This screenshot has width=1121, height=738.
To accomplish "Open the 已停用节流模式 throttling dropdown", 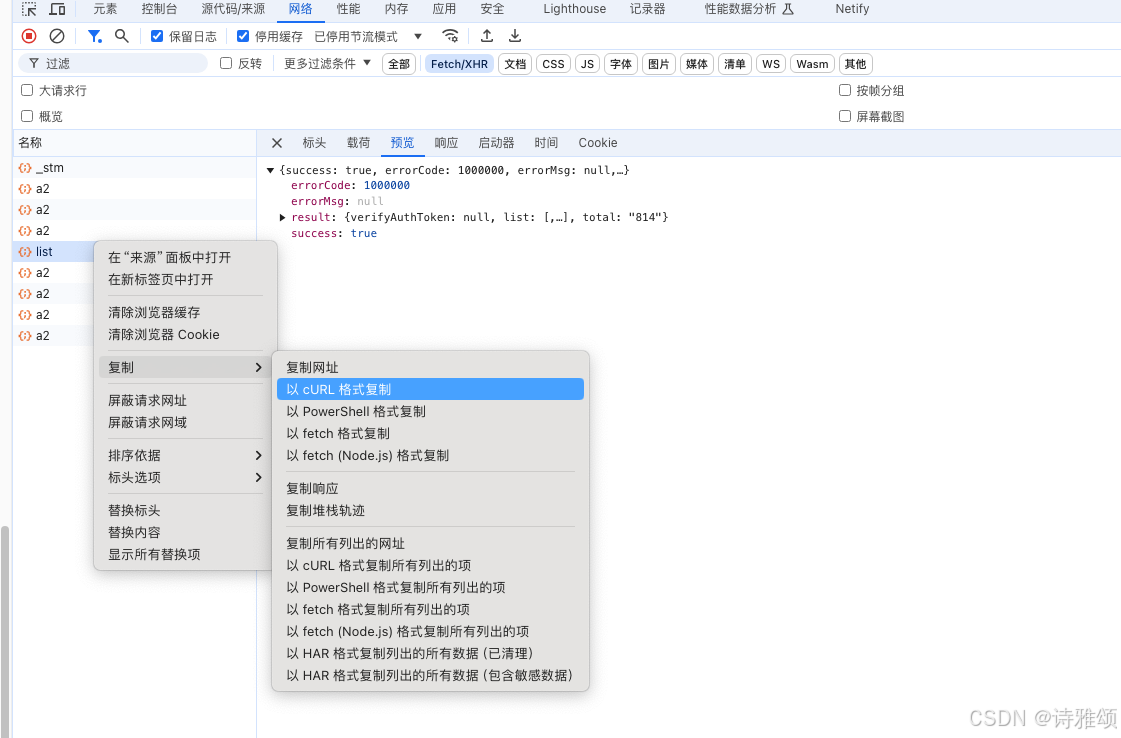I will tap(368, 36).
